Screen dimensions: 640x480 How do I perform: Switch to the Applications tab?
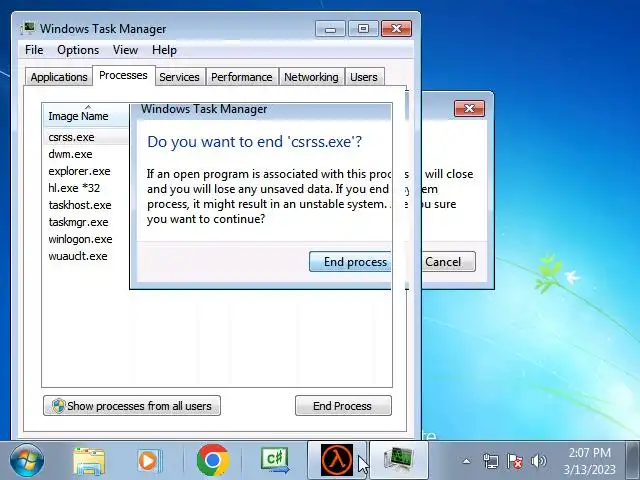pos(59,77)
